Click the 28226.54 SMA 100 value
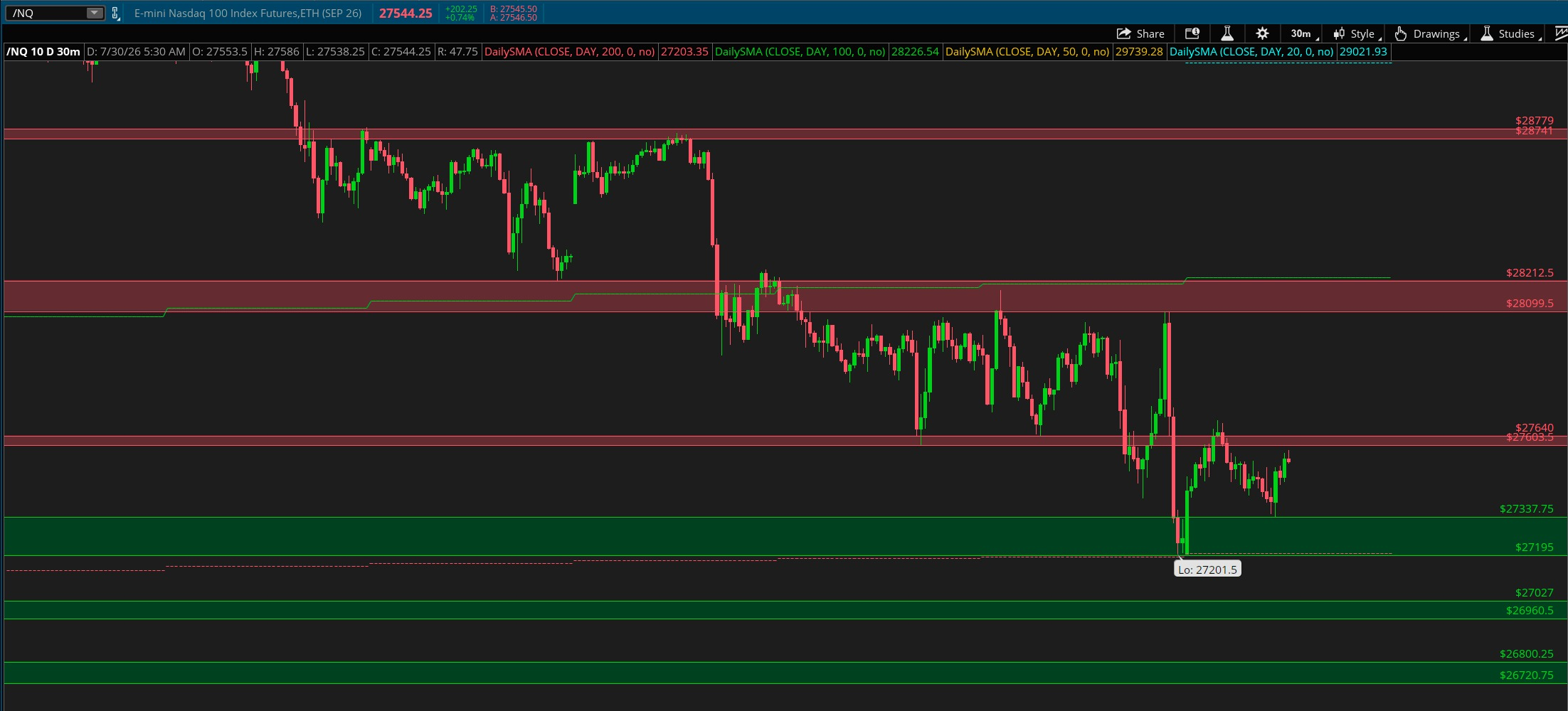Image resolution: width=1568 pixels, height=711 pixels. coord(915,51)
